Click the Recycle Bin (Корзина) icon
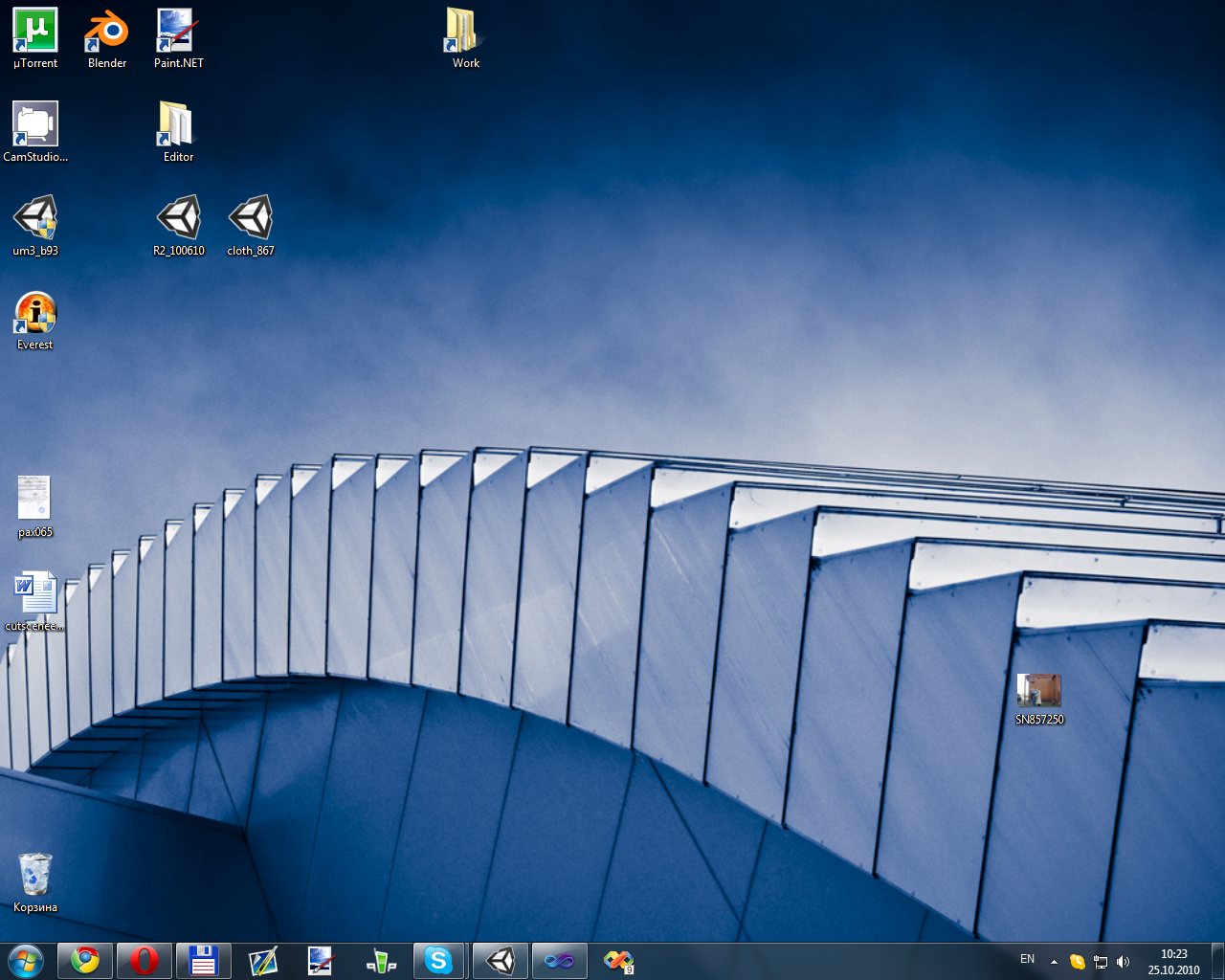 point(35,876)
